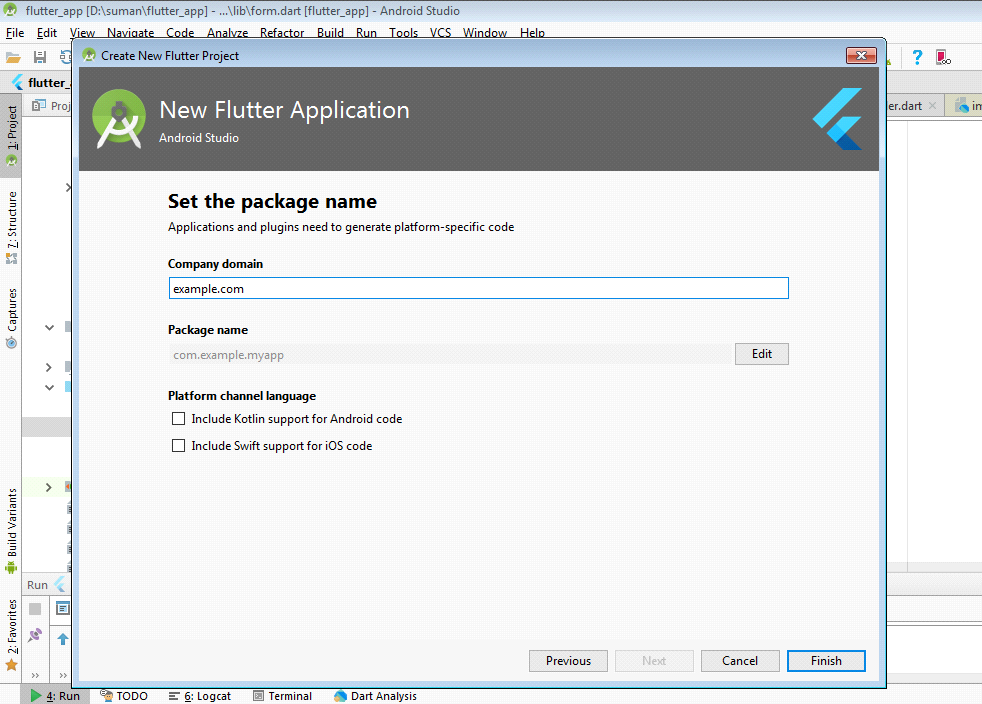Go back with the Previous button
Screen dimensions: 982x704
click(x=568, y=661)
